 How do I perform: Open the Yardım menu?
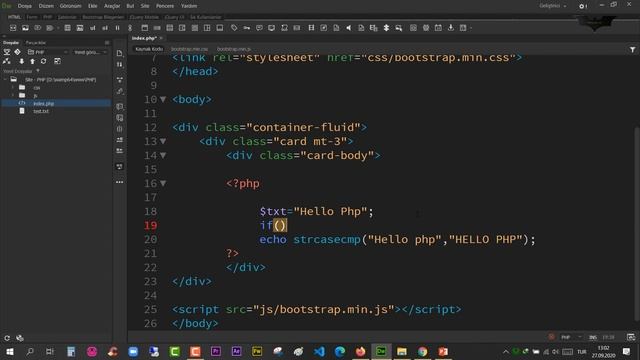click(189, 6)
